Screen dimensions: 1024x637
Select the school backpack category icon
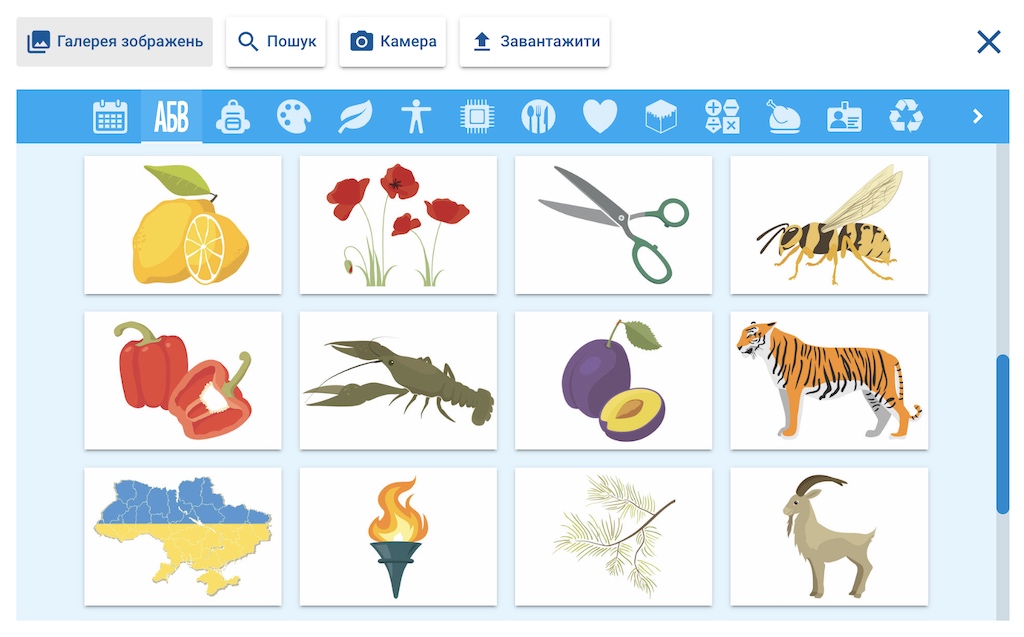click(x=232, y=117)
